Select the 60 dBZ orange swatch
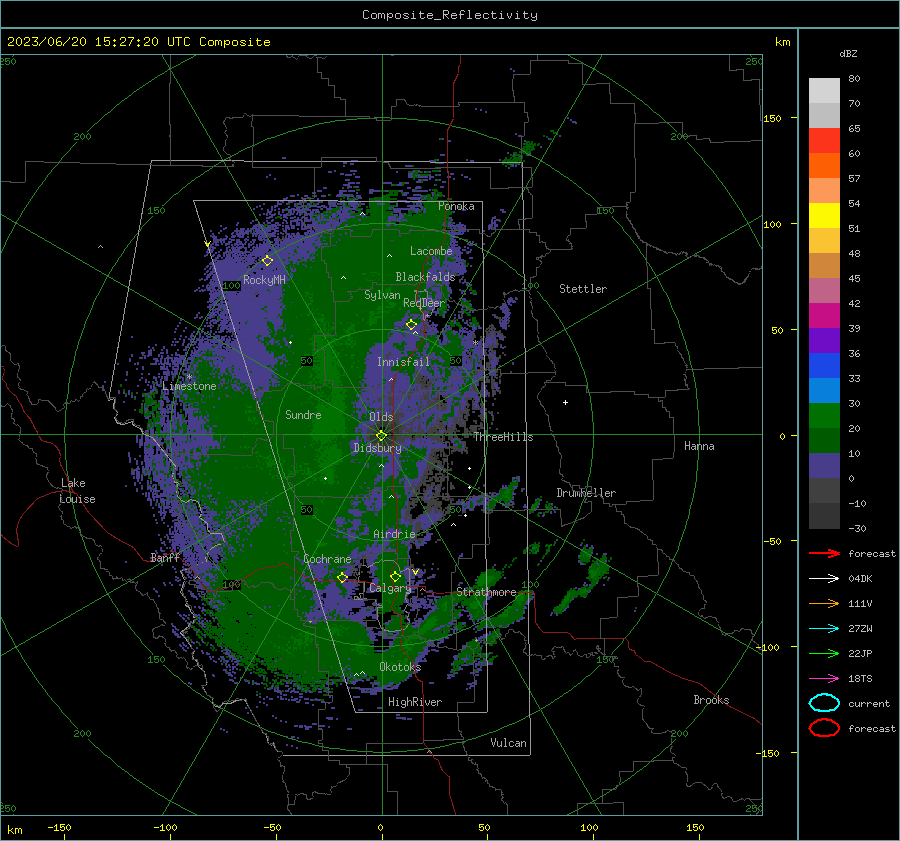Viewport: 900px width, 841px height. [824, 165]
